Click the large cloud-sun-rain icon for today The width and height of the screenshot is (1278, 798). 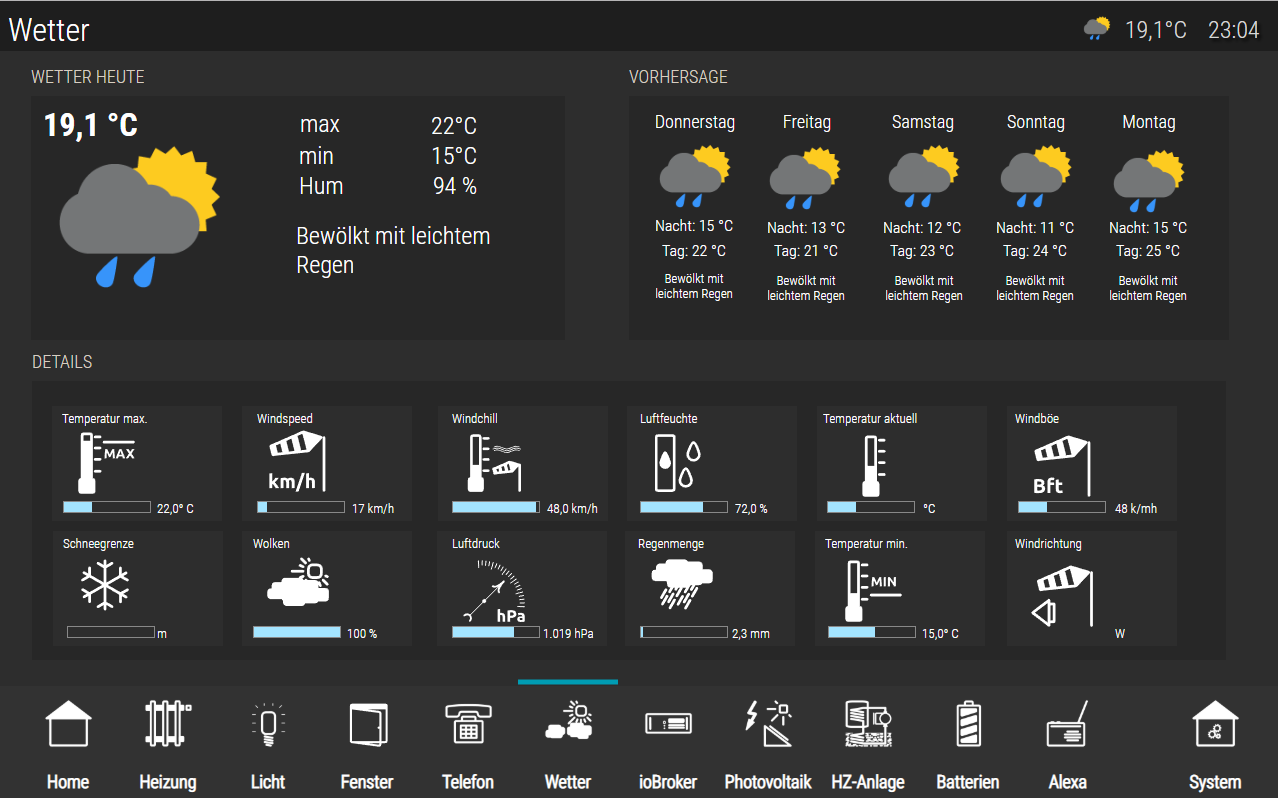(138, 215)
